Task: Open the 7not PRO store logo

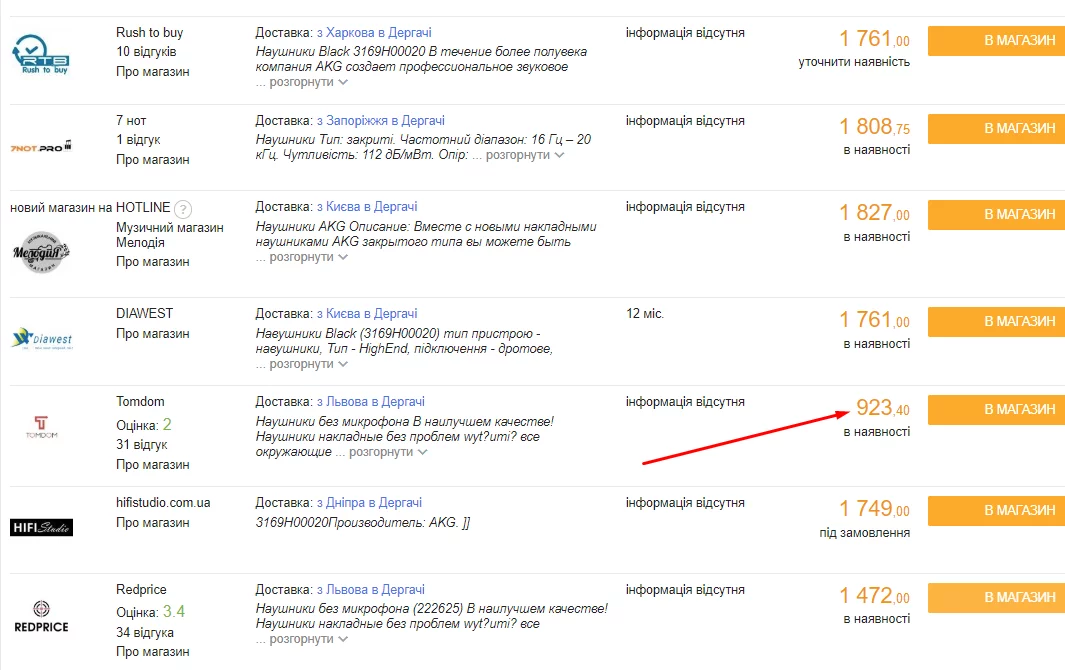Action: [41, 147]
